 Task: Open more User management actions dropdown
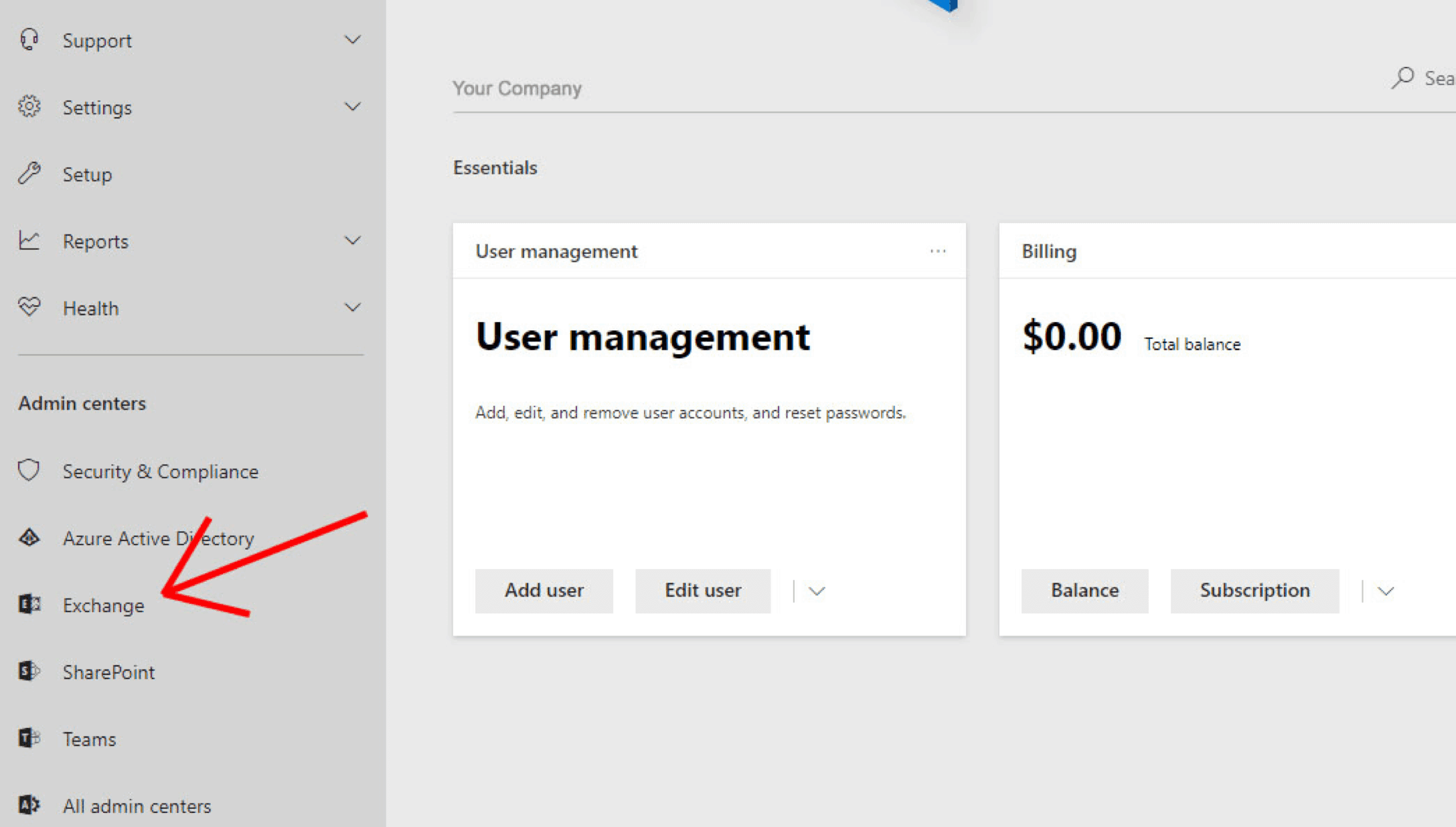coord(817,591)
